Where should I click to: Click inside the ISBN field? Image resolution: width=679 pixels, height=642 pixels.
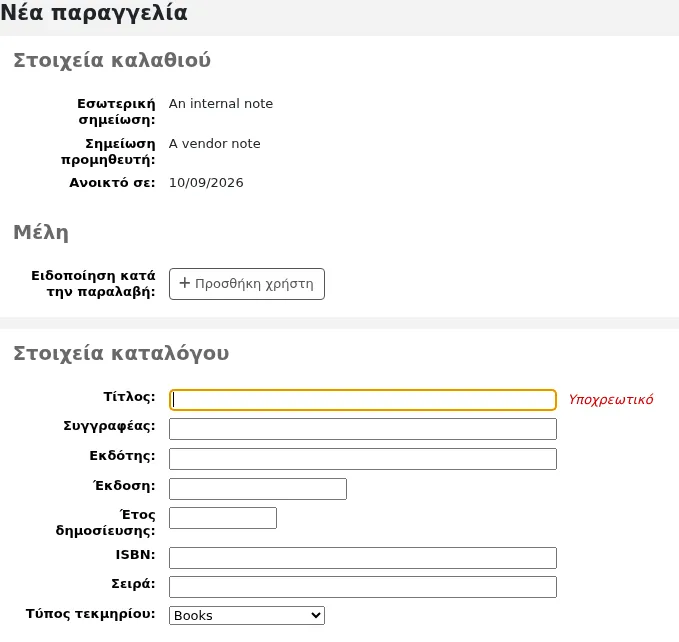pyautogui.click(x=363, y=558)
